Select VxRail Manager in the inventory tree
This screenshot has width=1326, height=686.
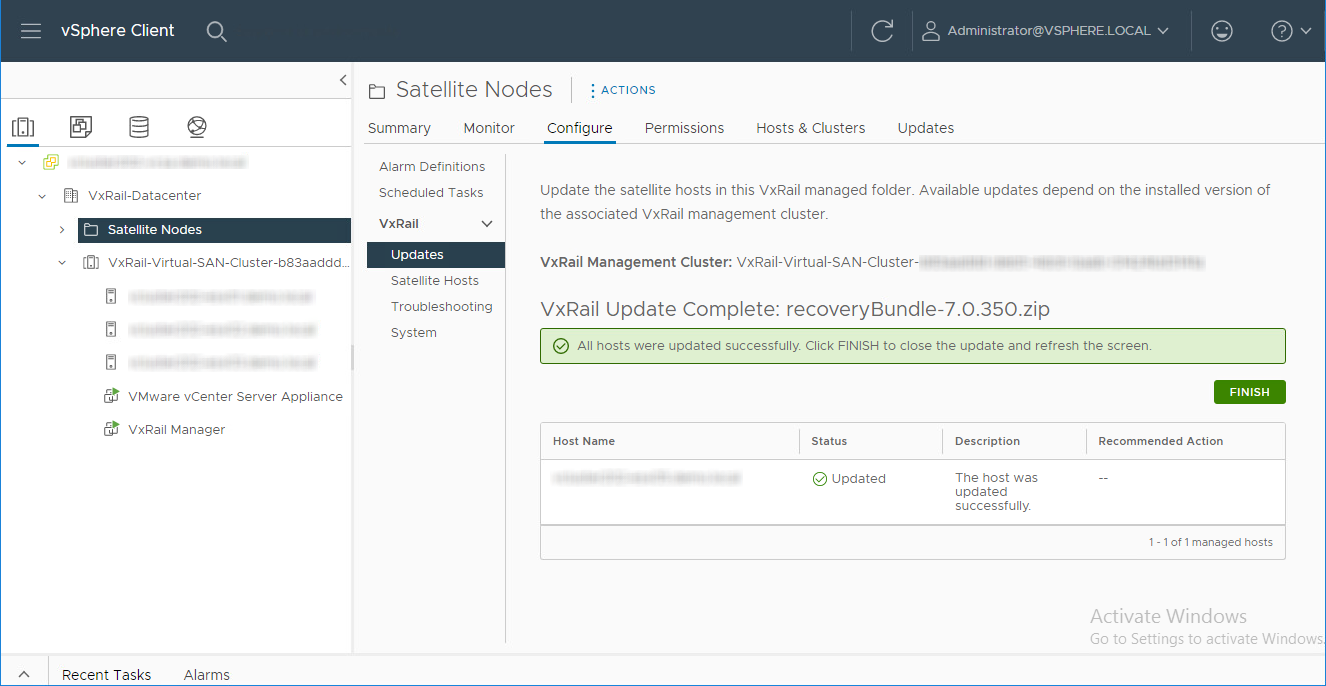coord(176,430)
